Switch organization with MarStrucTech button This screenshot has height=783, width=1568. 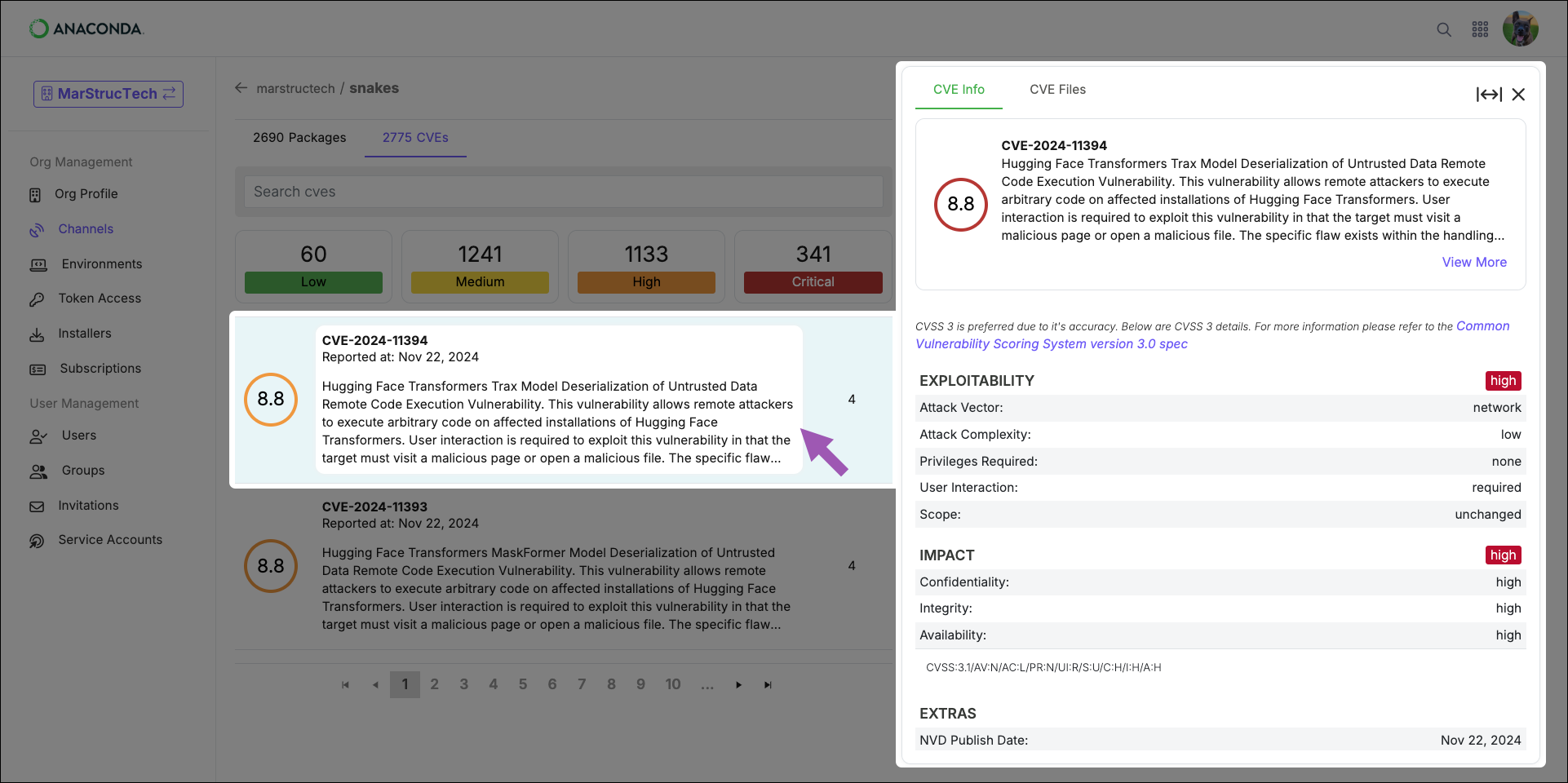click(109, 94)
